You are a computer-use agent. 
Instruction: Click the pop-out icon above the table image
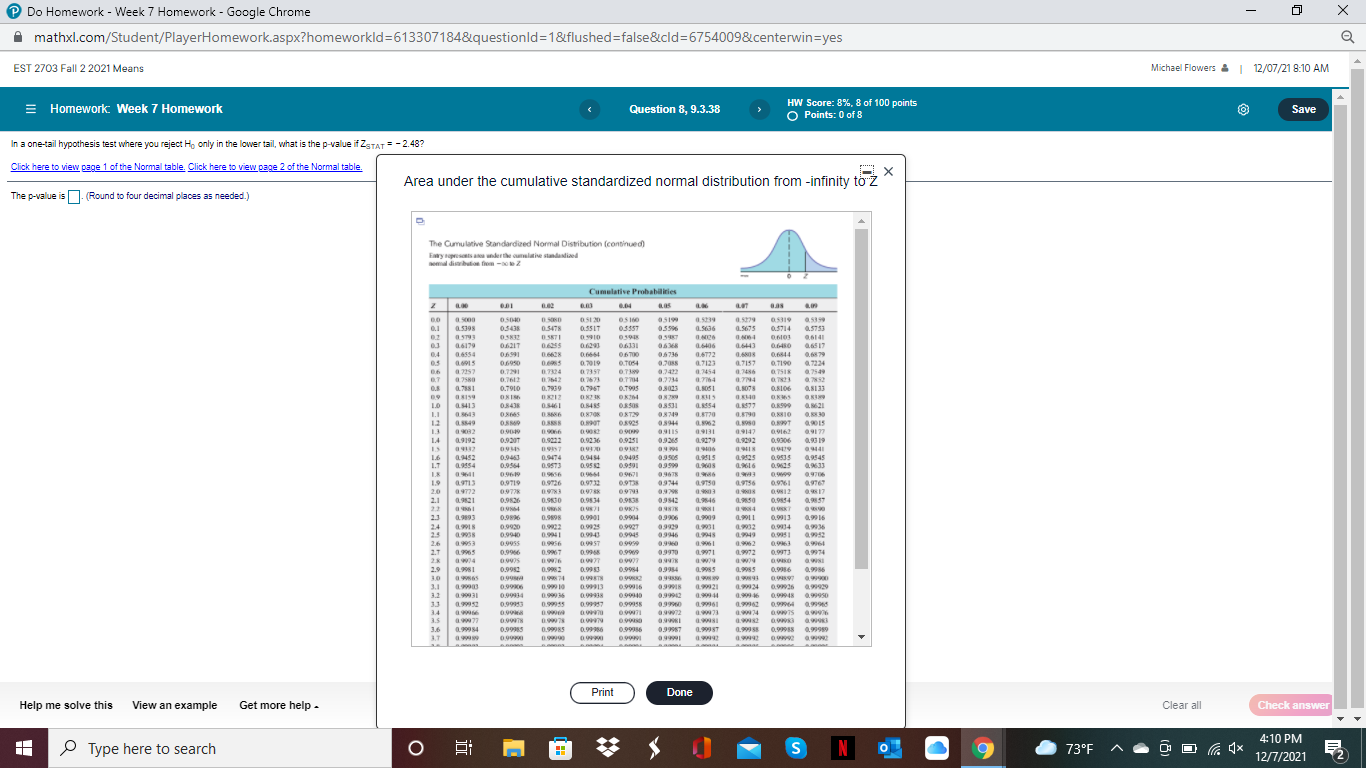click(421, 221)
